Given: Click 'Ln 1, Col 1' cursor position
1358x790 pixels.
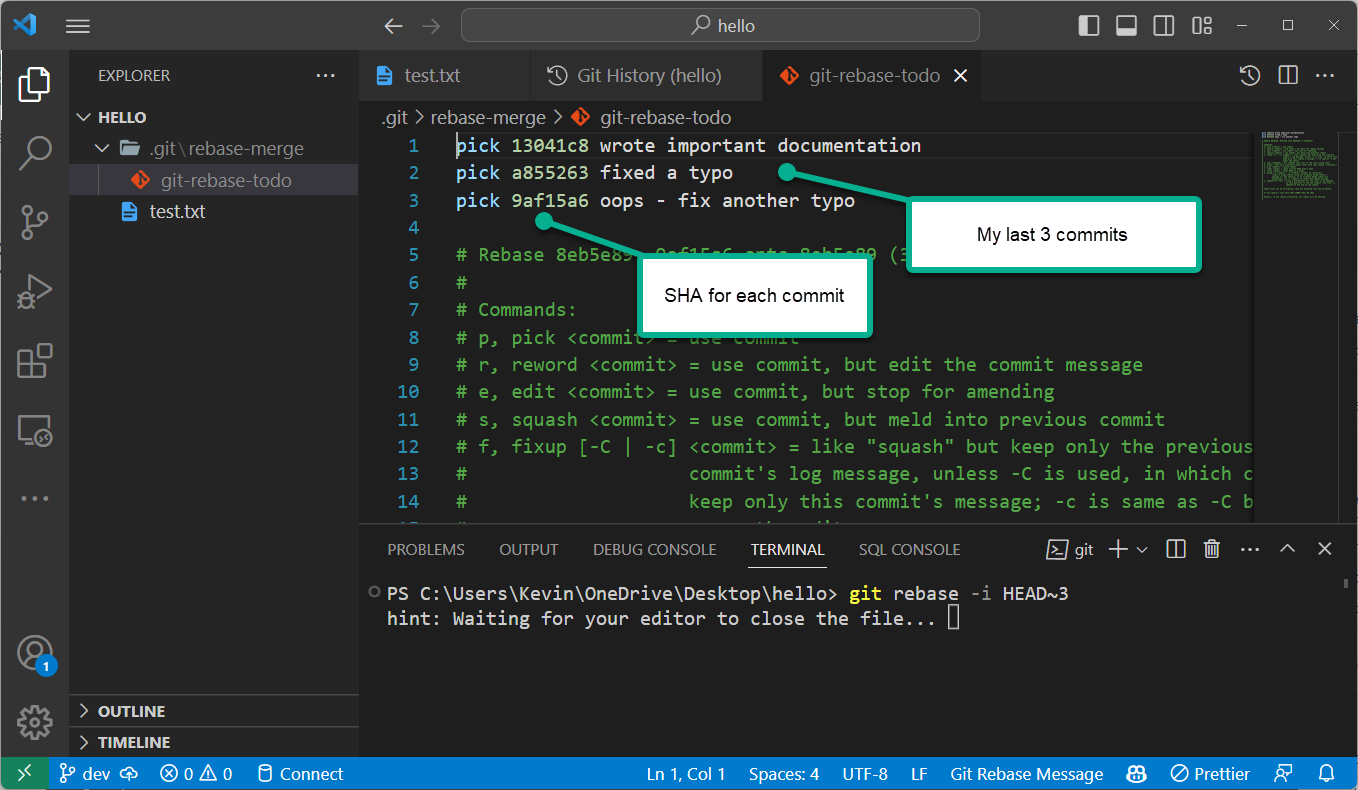Looking at the screenshot, I should tap(686, 773).
